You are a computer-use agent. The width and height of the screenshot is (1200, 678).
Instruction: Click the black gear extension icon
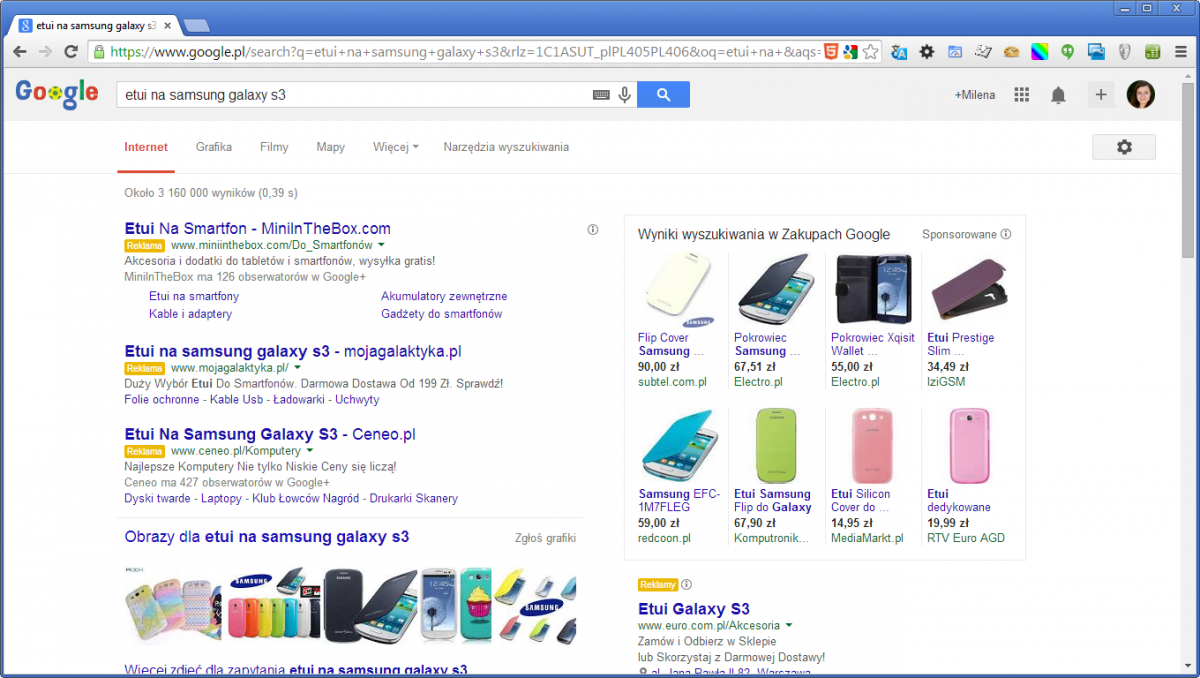tap(927, 51)
